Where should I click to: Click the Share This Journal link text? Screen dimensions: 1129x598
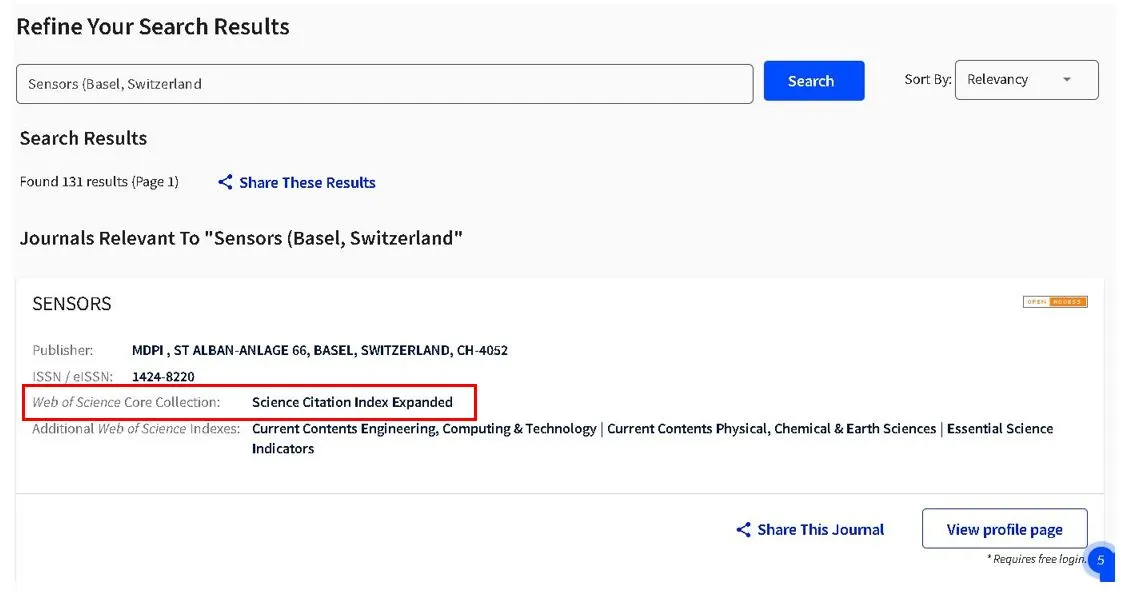[x=820, y=530]
